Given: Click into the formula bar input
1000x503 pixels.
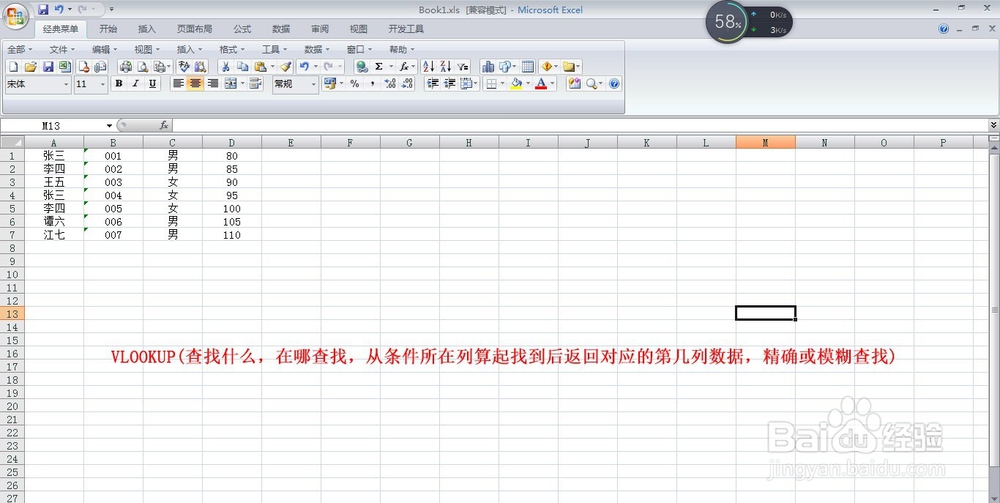Looking at the screenshot, I should tap(580, 126).
